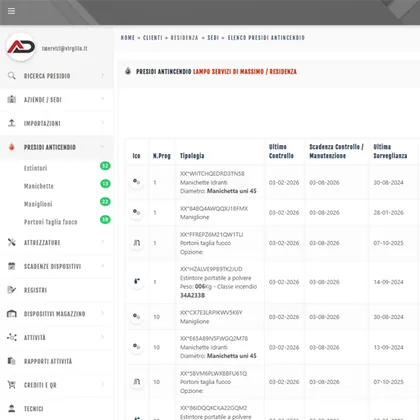Click Manichette green count badge
The height and width of the screenshot is (420, 420).
point(105,184)
